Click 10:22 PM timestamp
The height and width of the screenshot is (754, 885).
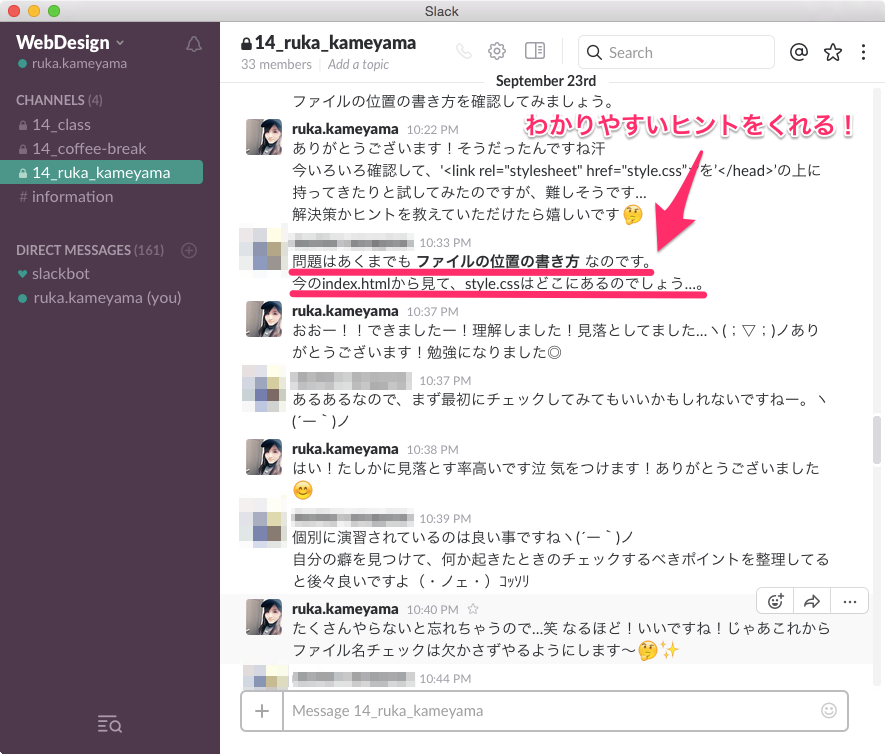pos(432,130)
